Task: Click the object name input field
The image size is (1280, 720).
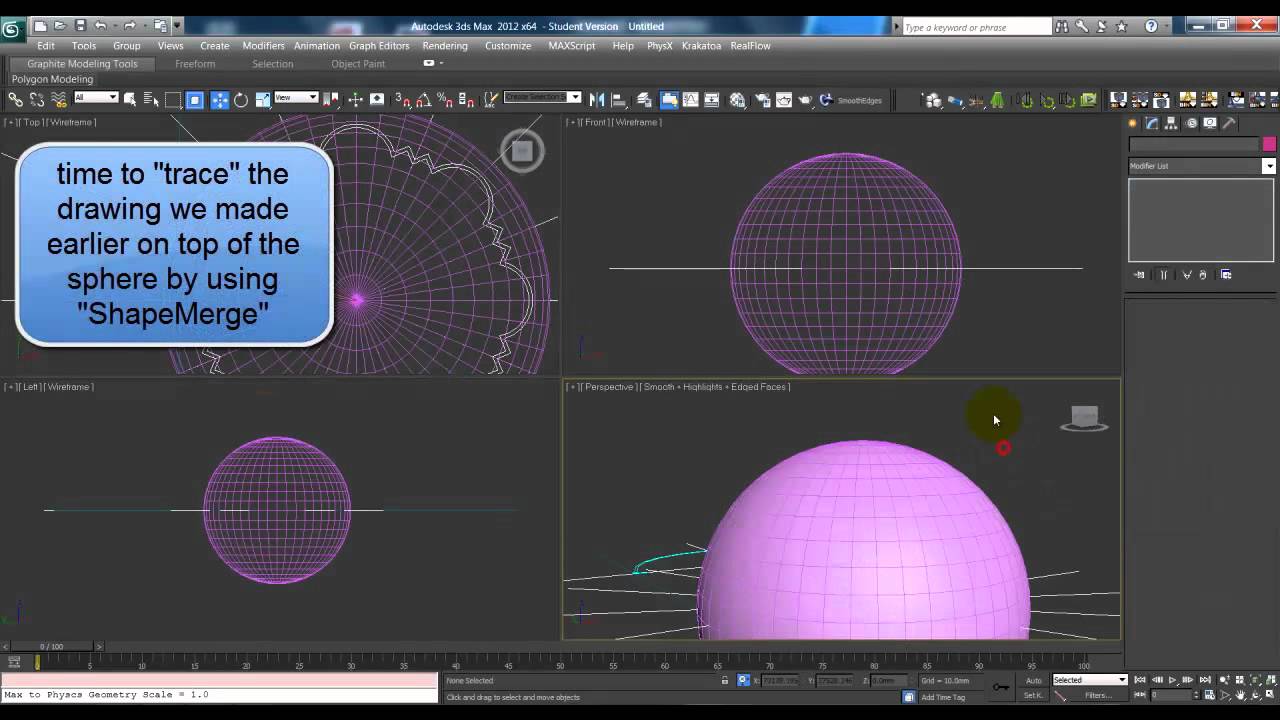Action: click(1194, 144)
